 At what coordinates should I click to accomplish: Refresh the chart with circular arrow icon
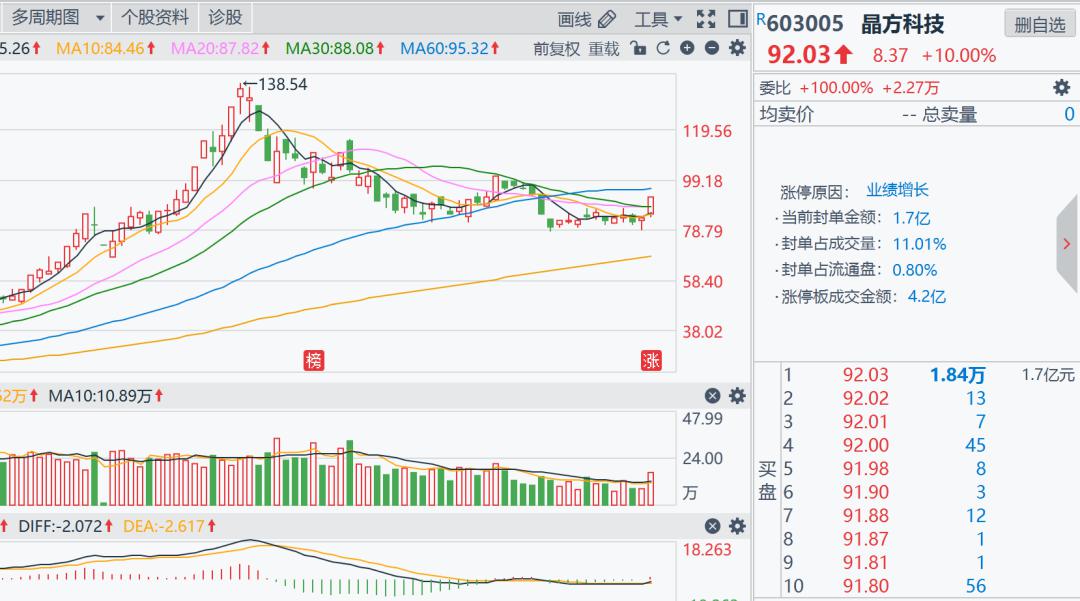point(663,48)
